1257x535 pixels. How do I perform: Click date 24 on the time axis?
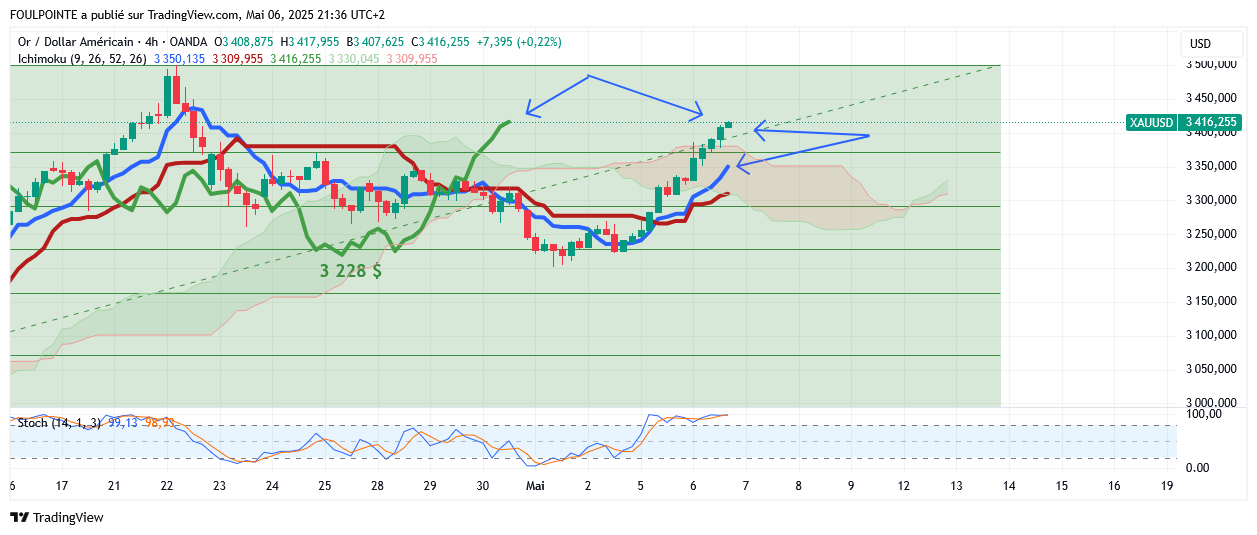[x=272, y=486]
